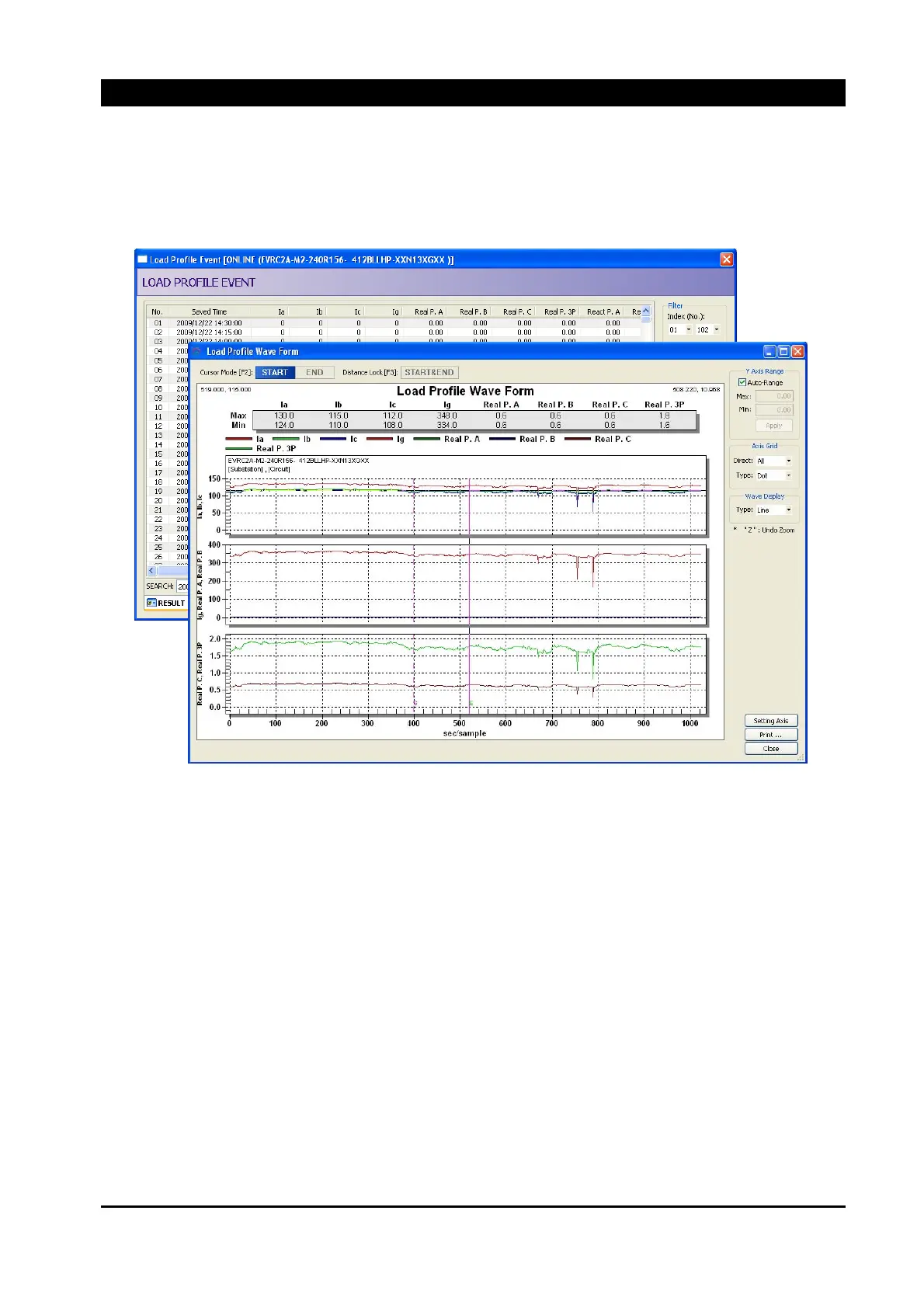
Task: Open the first Filter Index dropdown showing 01
Action: [x=680, y=329]
